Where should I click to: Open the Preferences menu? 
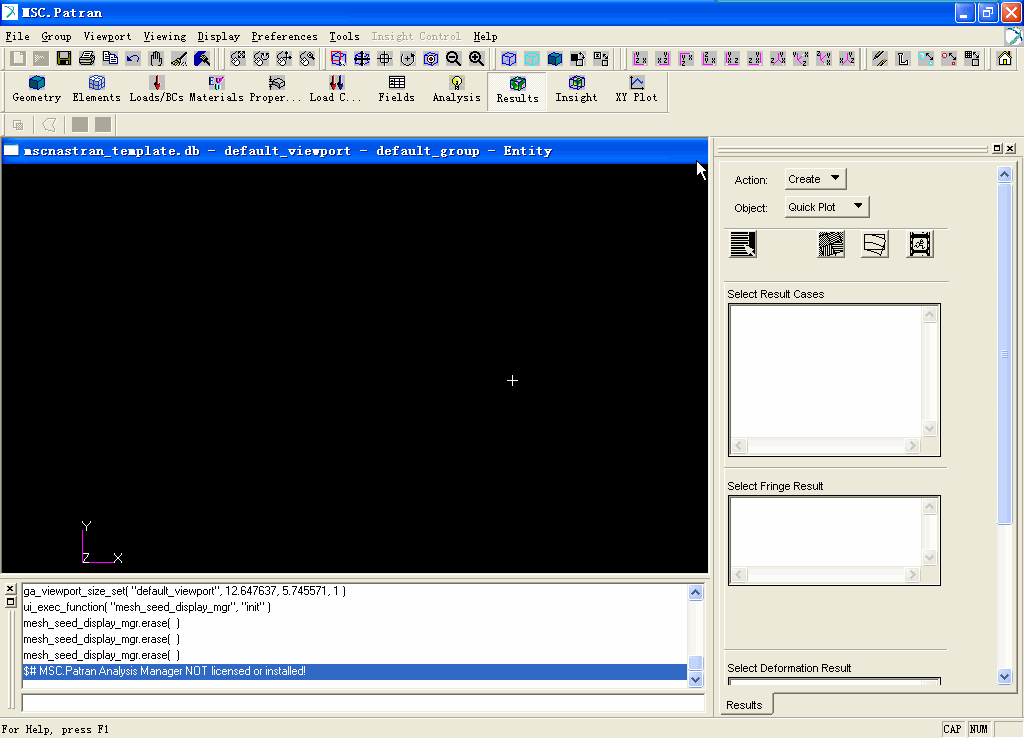[x=284, y=37]
